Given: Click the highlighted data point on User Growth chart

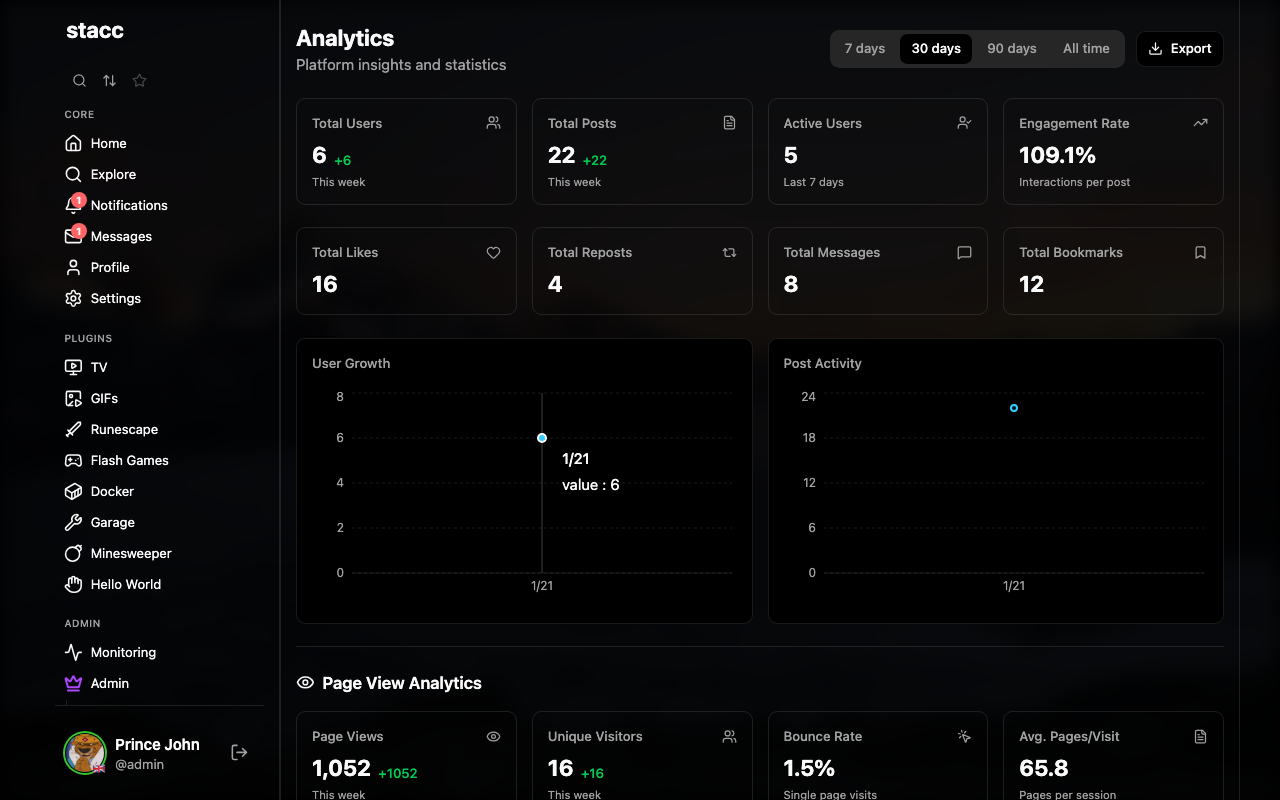Looking at the screenshot, I should coord(542,438).
